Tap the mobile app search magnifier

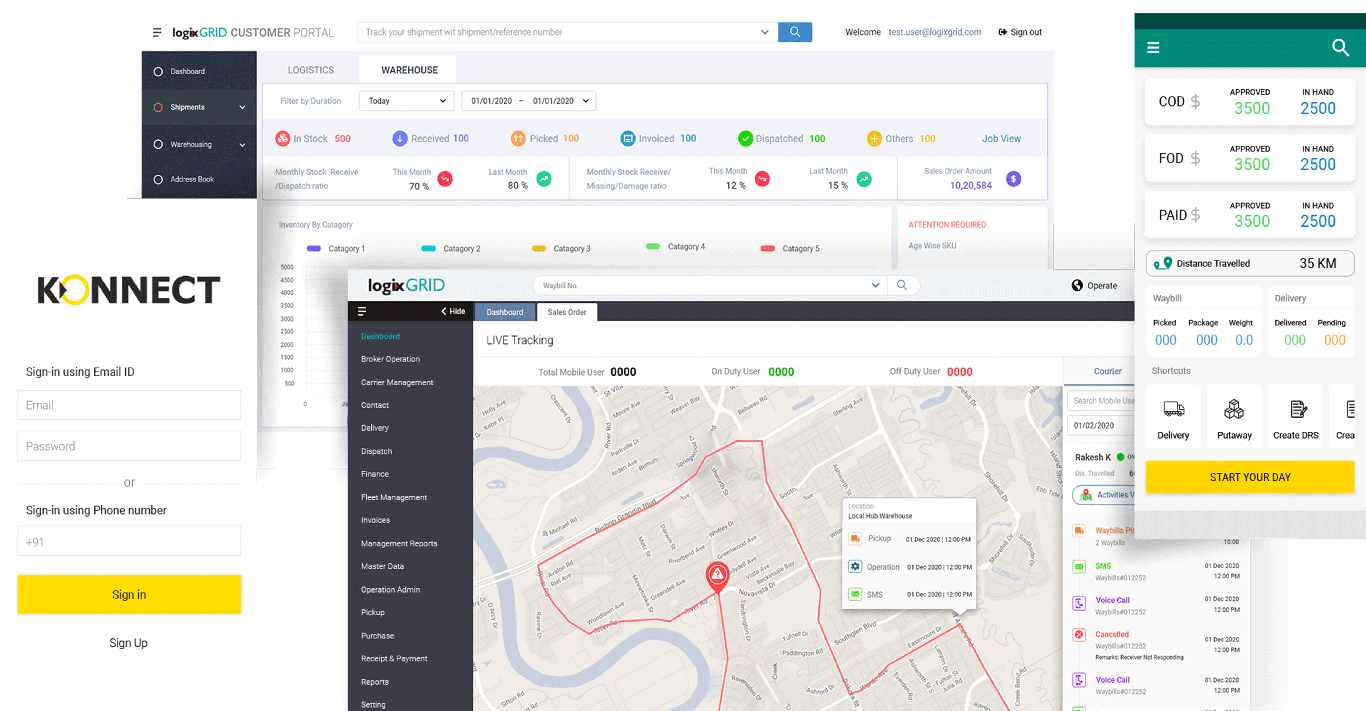pos(1341,47)
